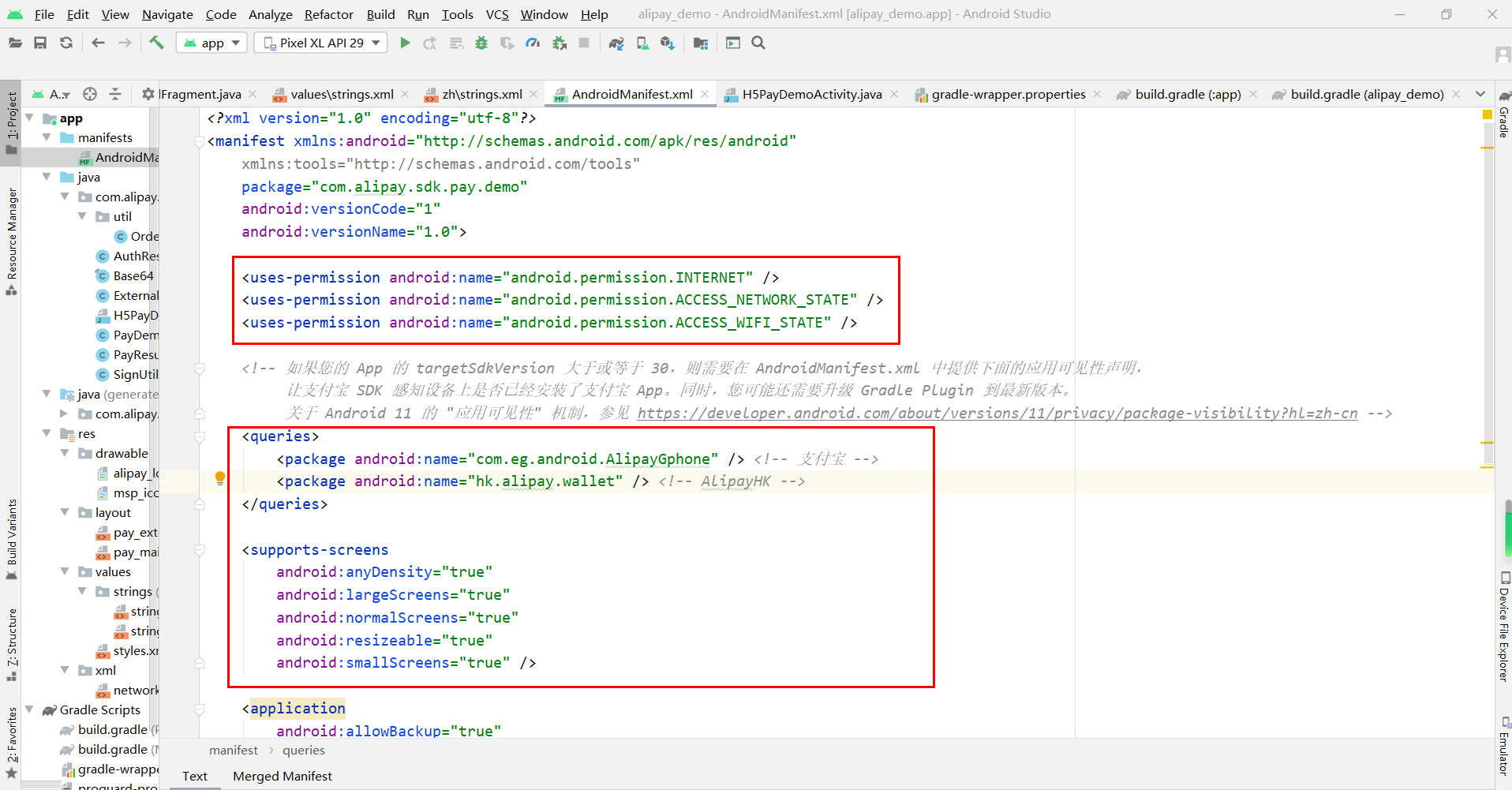Open Project Structure icon
The height and width of the screenshot is (790, 1512).
[x=701, y=43]
